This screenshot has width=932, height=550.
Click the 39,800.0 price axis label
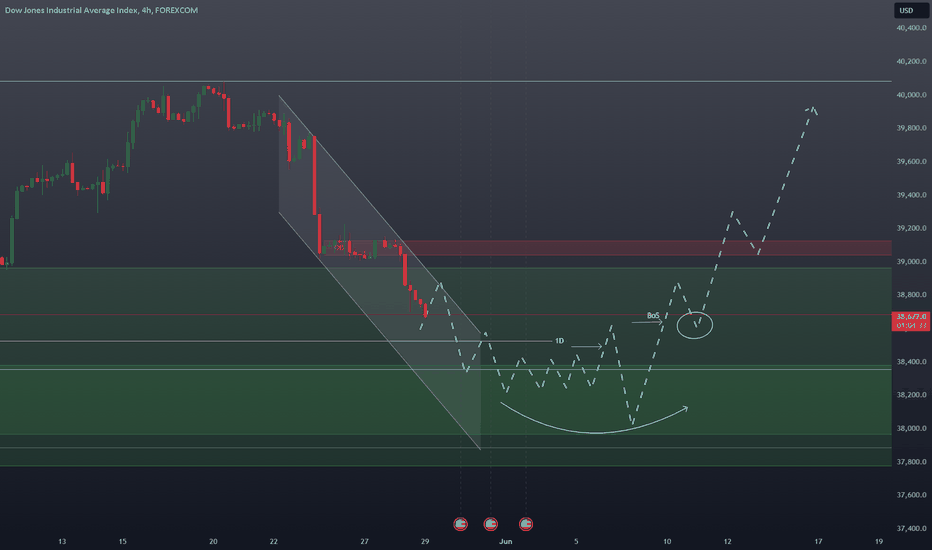[x=911, y=128]
